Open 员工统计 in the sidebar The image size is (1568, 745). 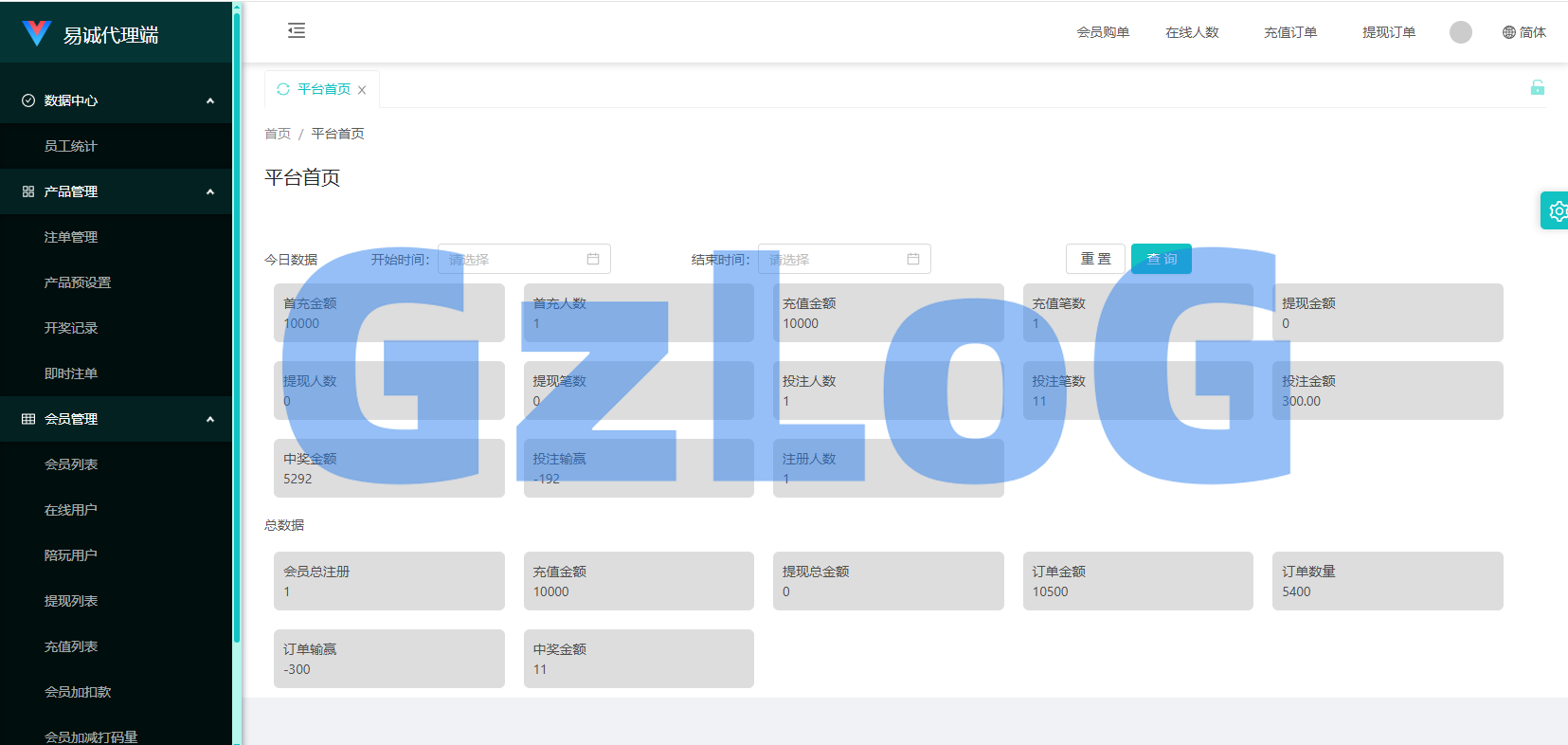tap(71, 146)
